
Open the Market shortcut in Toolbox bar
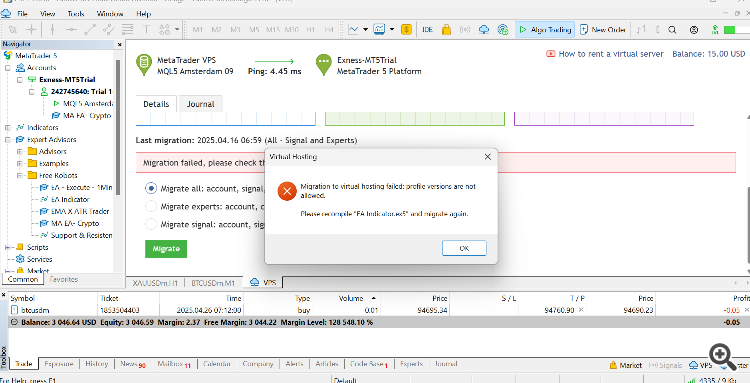(x=626, y=365)
